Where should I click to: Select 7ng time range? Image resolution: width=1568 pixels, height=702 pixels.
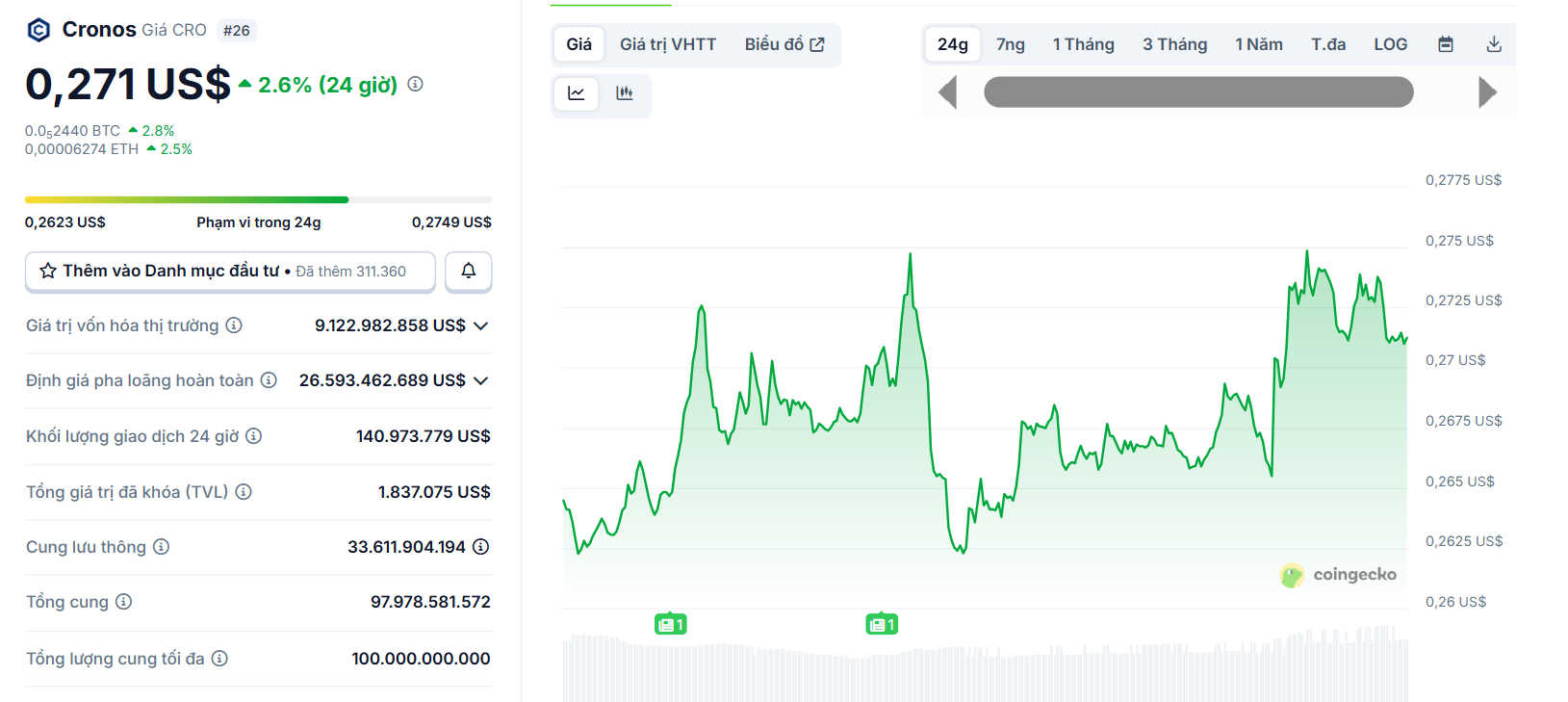tap(1011, 44)
